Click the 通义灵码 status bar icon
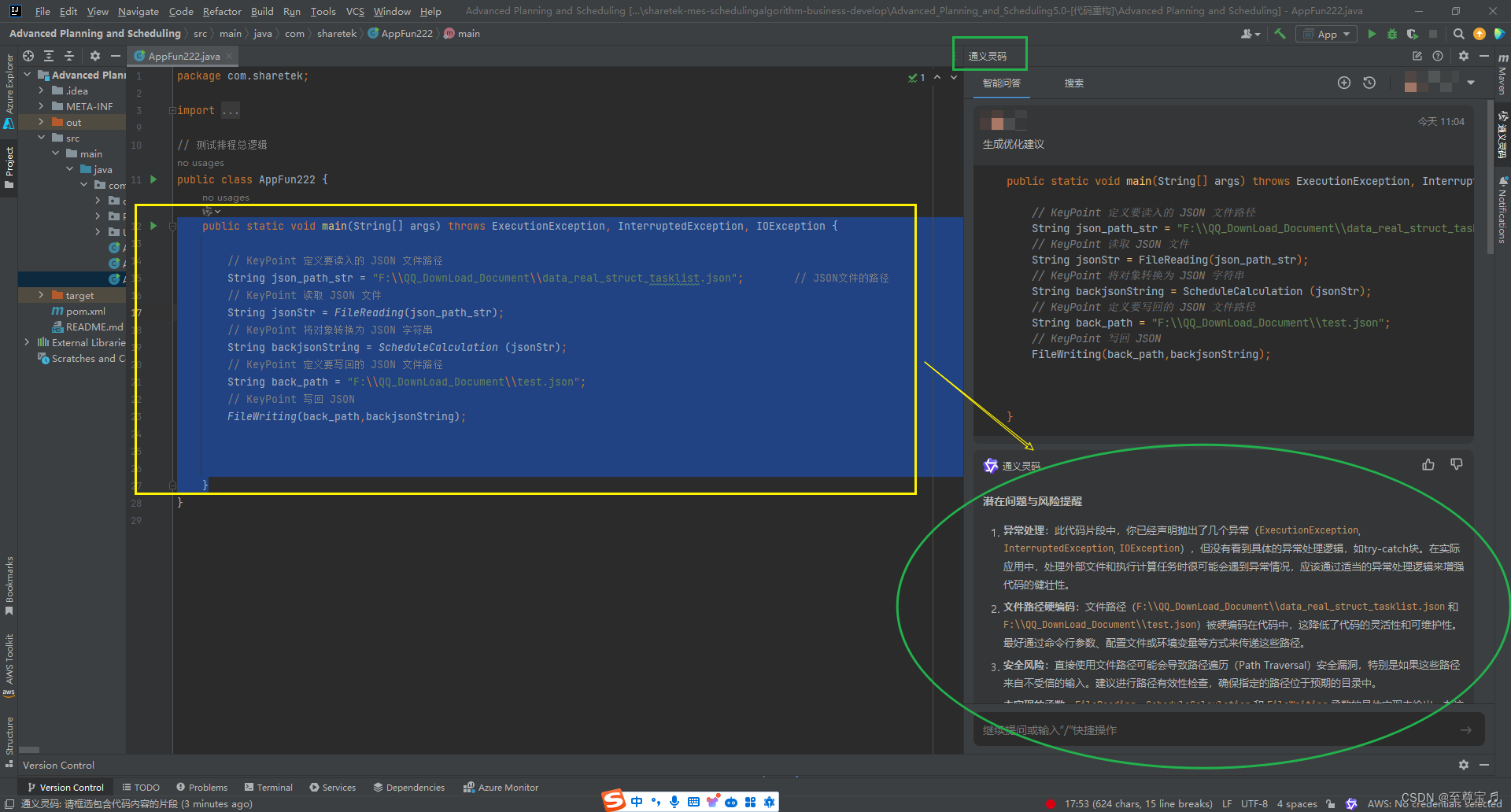 (1351, 803)
